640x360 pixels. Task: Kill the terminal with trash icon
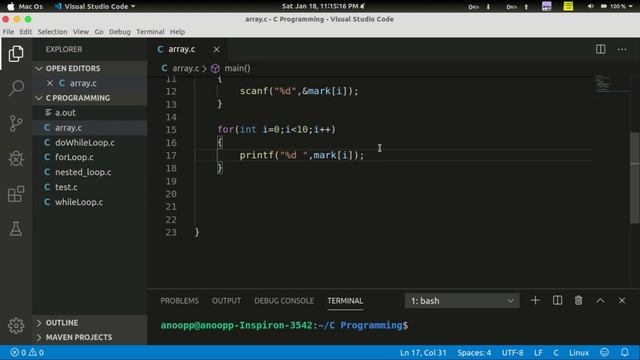[x=578, y=300]
